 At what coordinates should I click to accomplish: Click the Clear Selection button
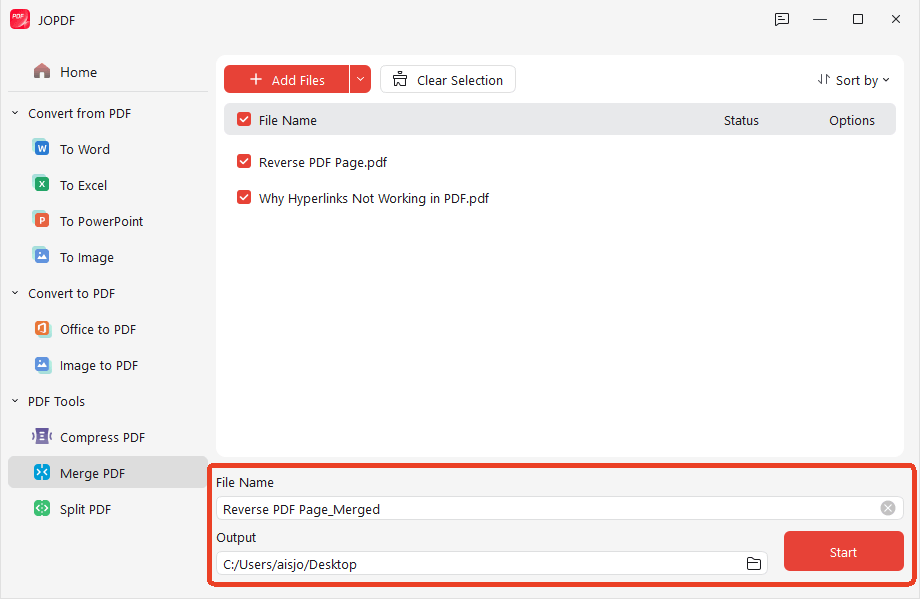(448, 79)
